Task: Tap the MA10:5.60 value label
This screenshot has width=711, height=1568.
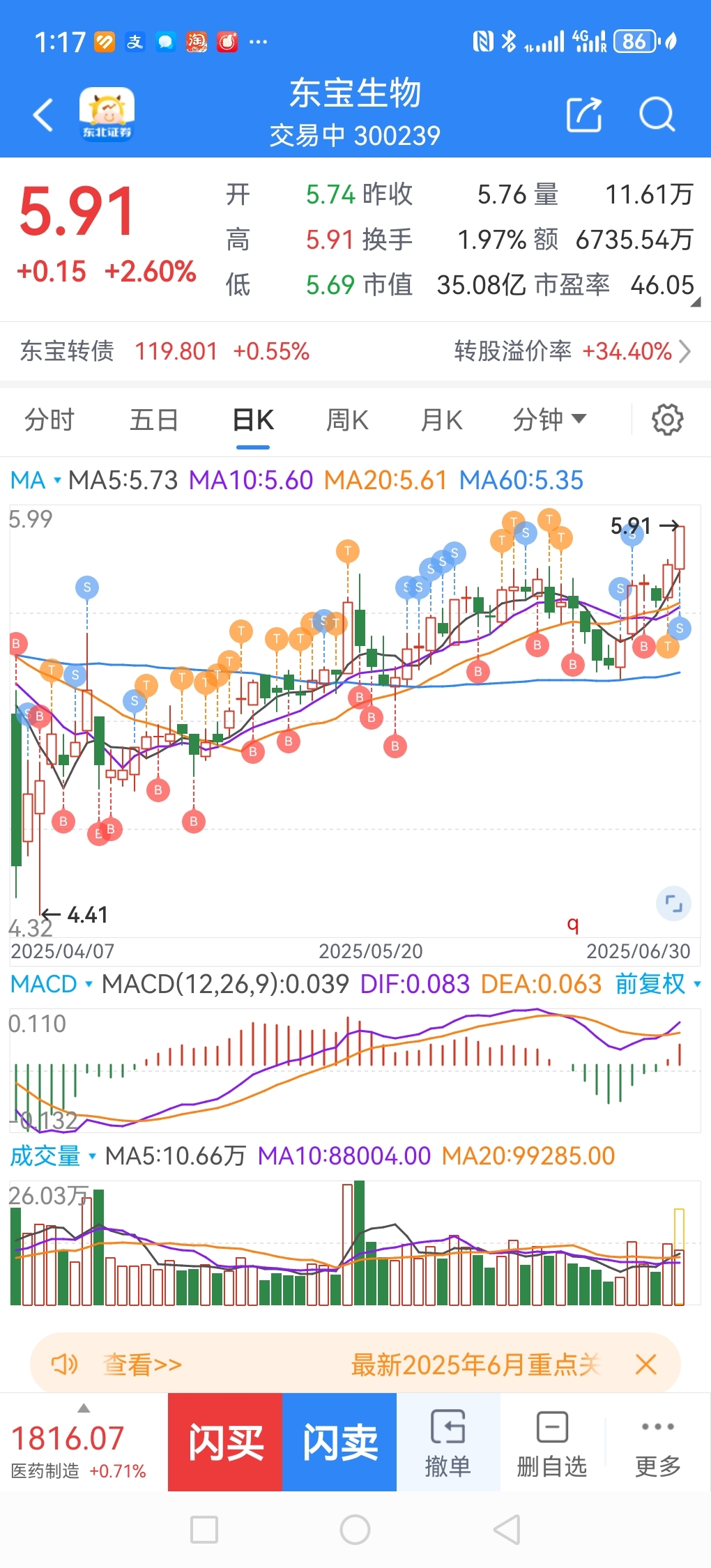Action: point(251,480)
